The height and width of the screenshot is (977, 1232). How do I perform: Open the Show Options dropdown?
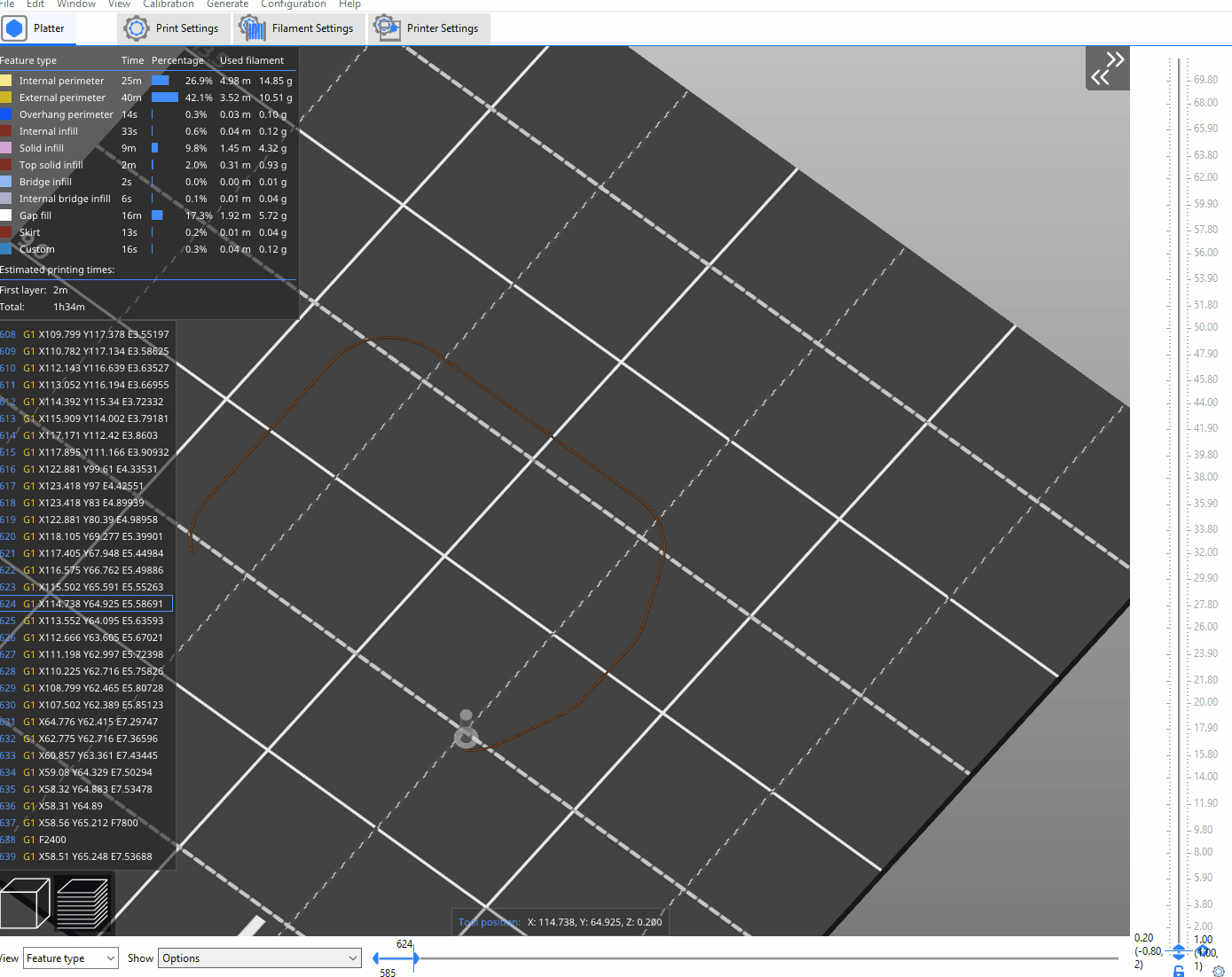[x=259, y=957]
